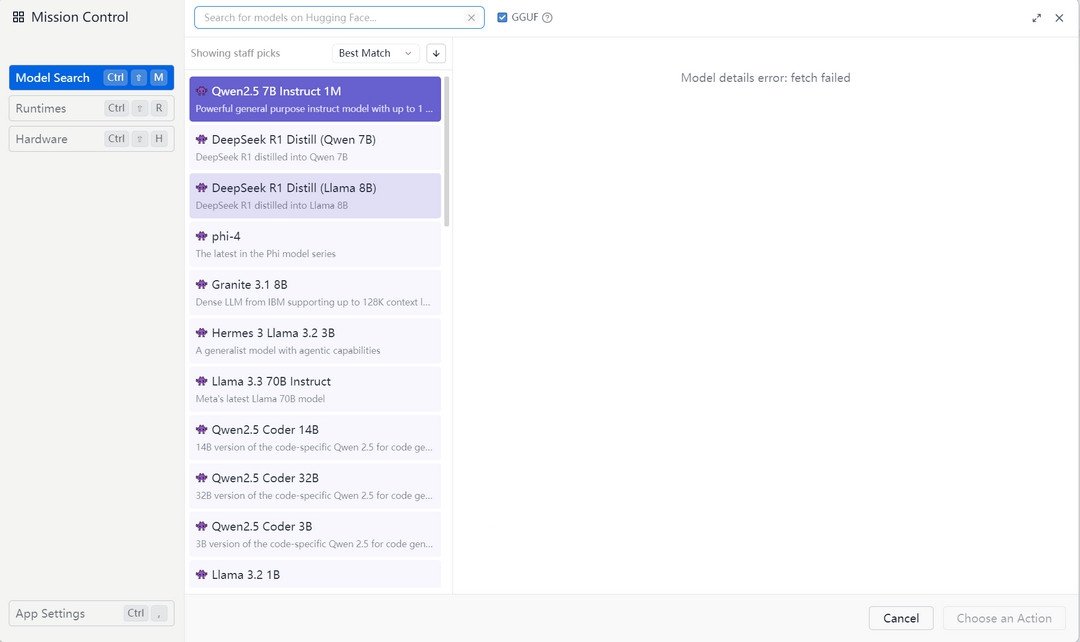Click the Qwen2.5 7B Instruct 1M model icon
Screen dimensions: 1080x642
[201, 91]
